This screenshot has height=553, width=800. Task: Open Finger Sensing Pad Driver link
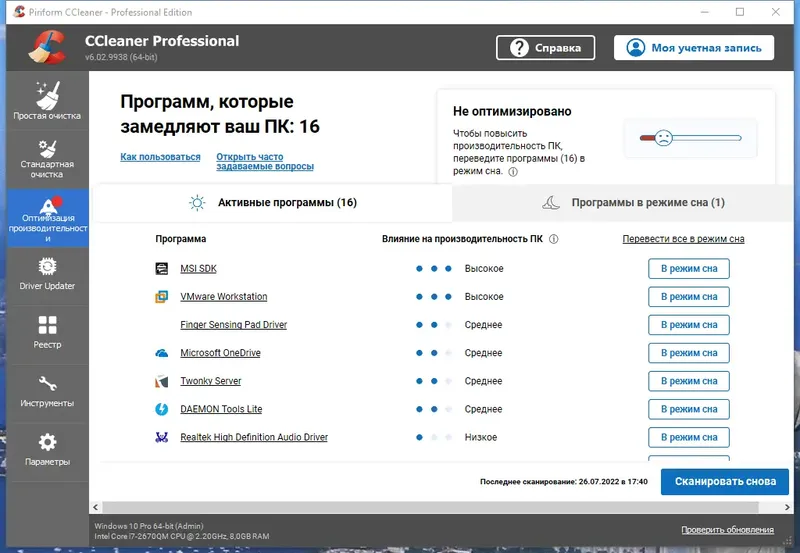(x=234, y=324)
